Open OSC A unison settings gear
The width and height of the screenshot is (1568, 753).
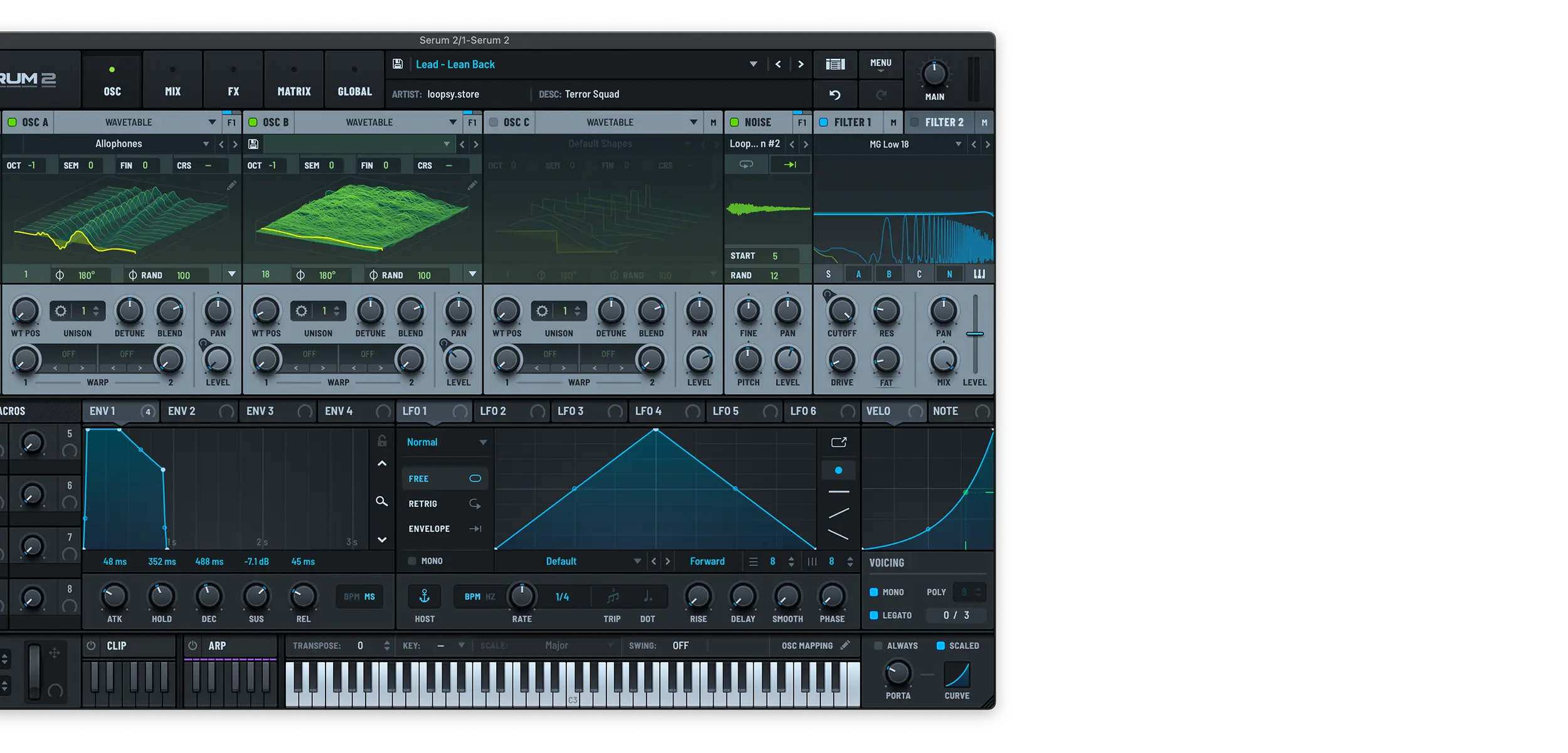[x=61, y=311]
